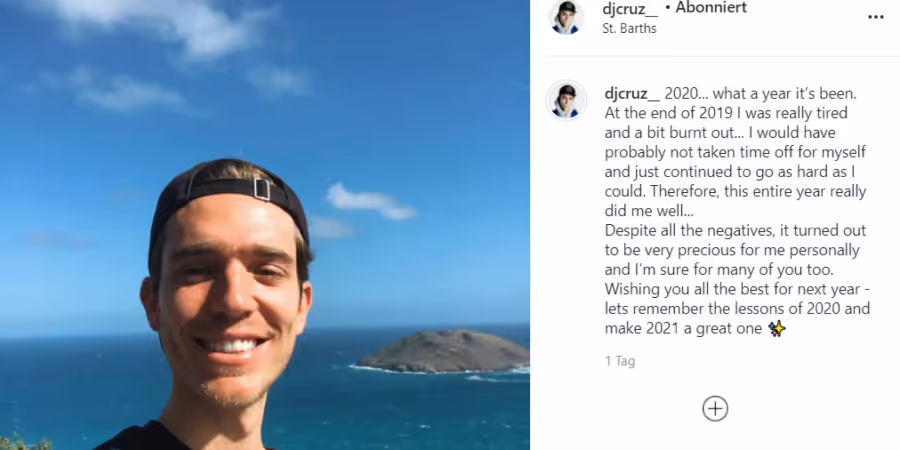This screenshot has height=450, width=900.
Task: Open the St. Barths location link
Action: (x=629, y=28)
